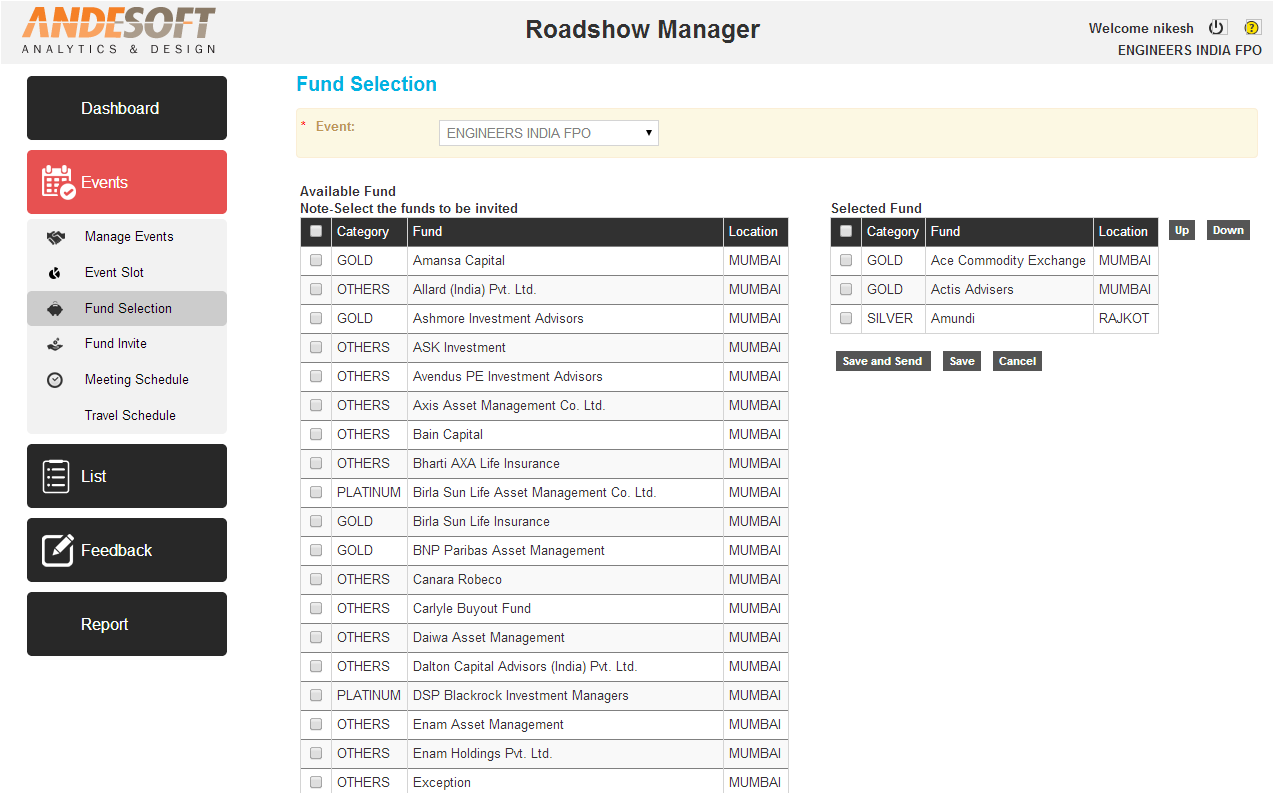The height and width of the screenshot is (794, 1274).
Task: Check the Amansa Capital checkbox
Action: [x=315, y=260]
